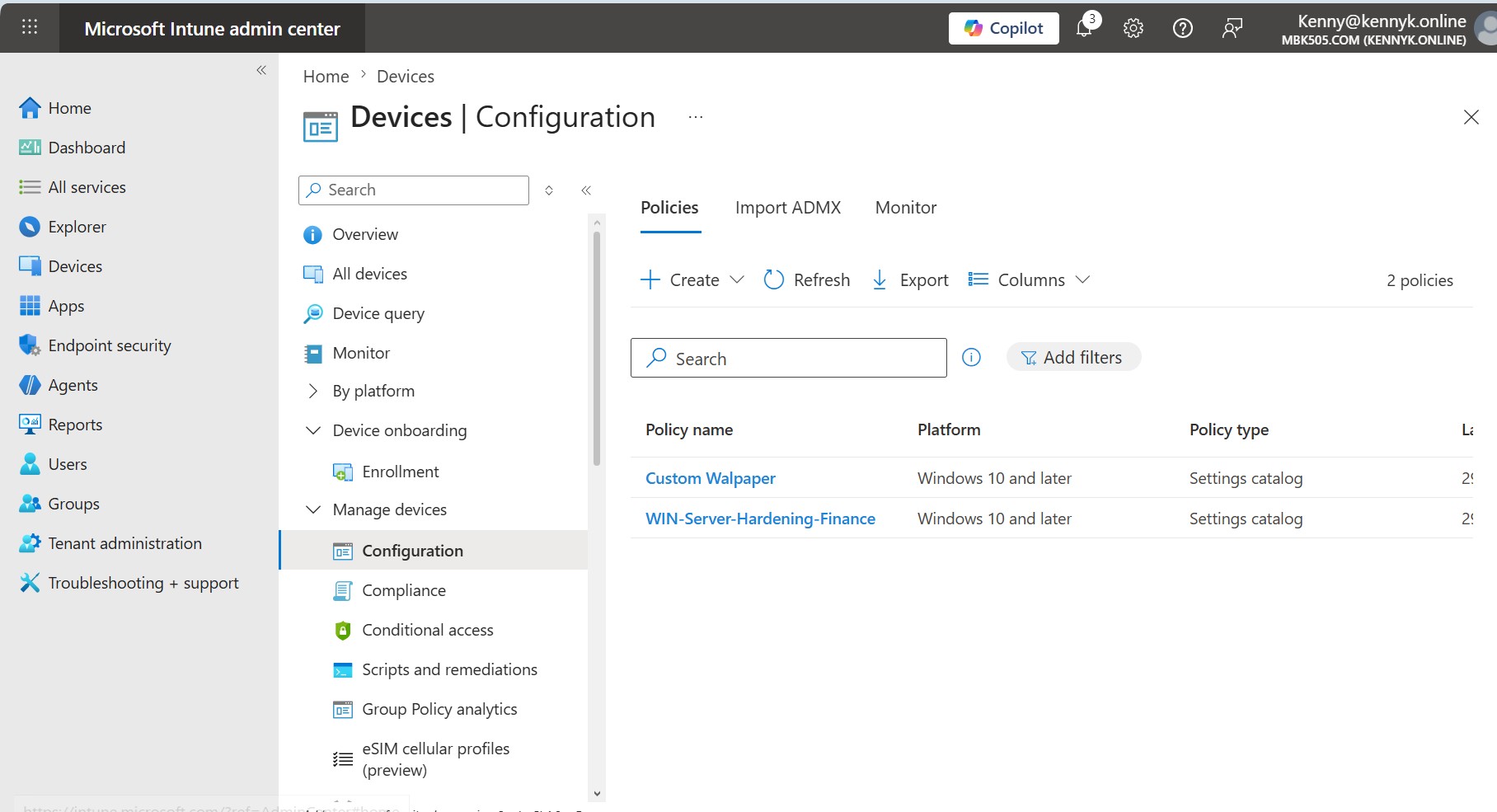Screen dimensions: 1497x812
Task: Click the info icon beside policy search
Action: coord(971,358)
